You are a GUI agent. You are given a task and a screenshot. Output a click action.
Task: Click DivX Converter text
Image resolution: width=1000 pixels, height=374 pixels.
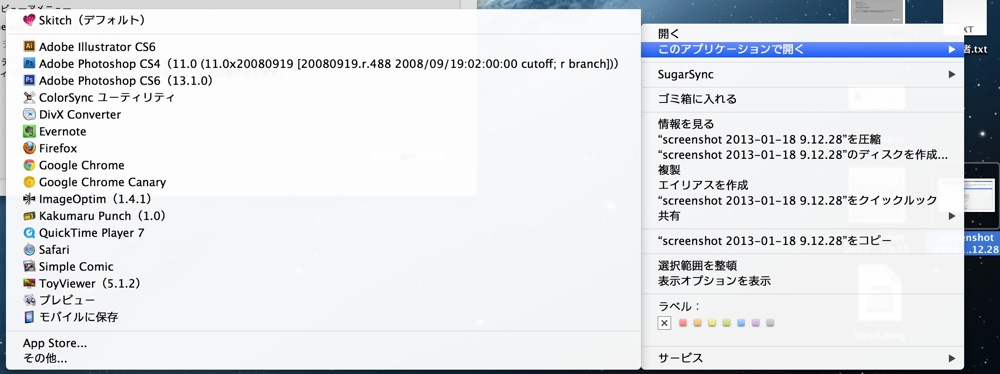pos(80,114)
